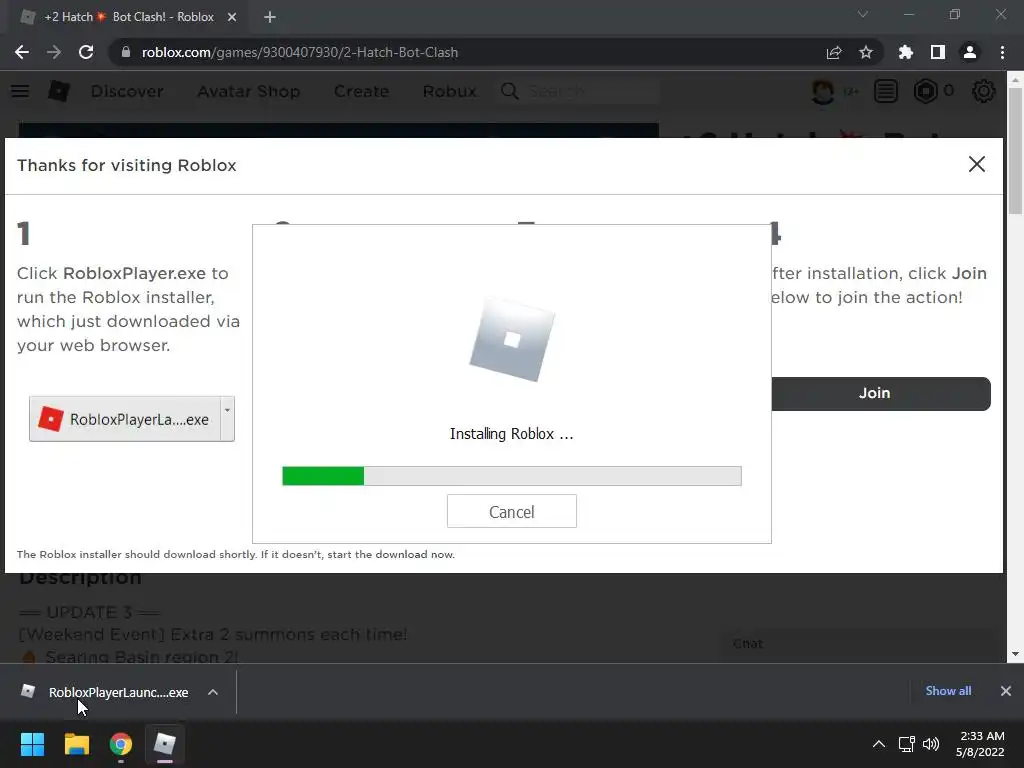The width and height of the screenshot is (1024, 768).
Task: Open the Discover menu item
Action: point(127,91)
